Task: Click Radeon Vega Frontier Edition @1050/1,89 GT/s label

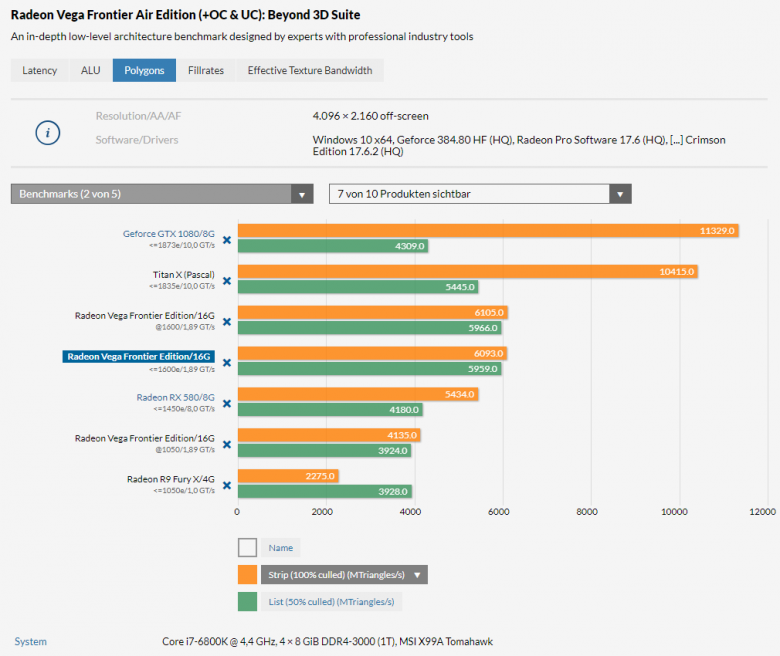Action: pos(145,438)
